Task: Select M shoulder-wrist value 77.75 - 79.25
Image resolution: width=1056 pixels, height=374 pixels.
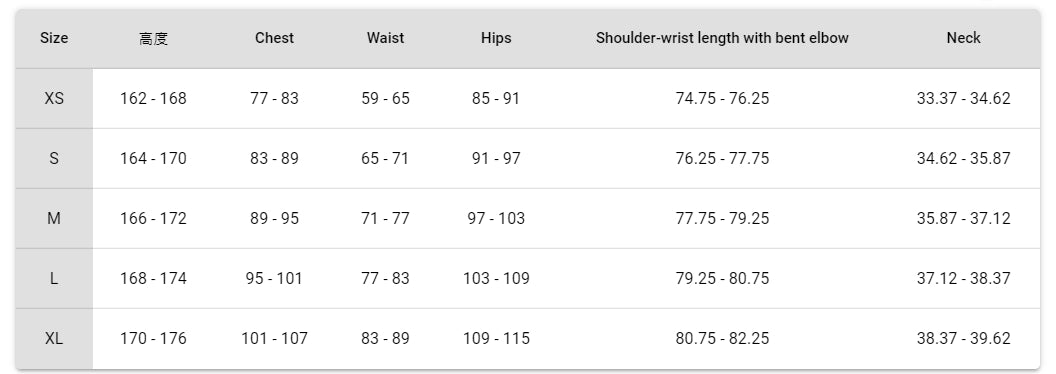Action: (x=722, y=218)
